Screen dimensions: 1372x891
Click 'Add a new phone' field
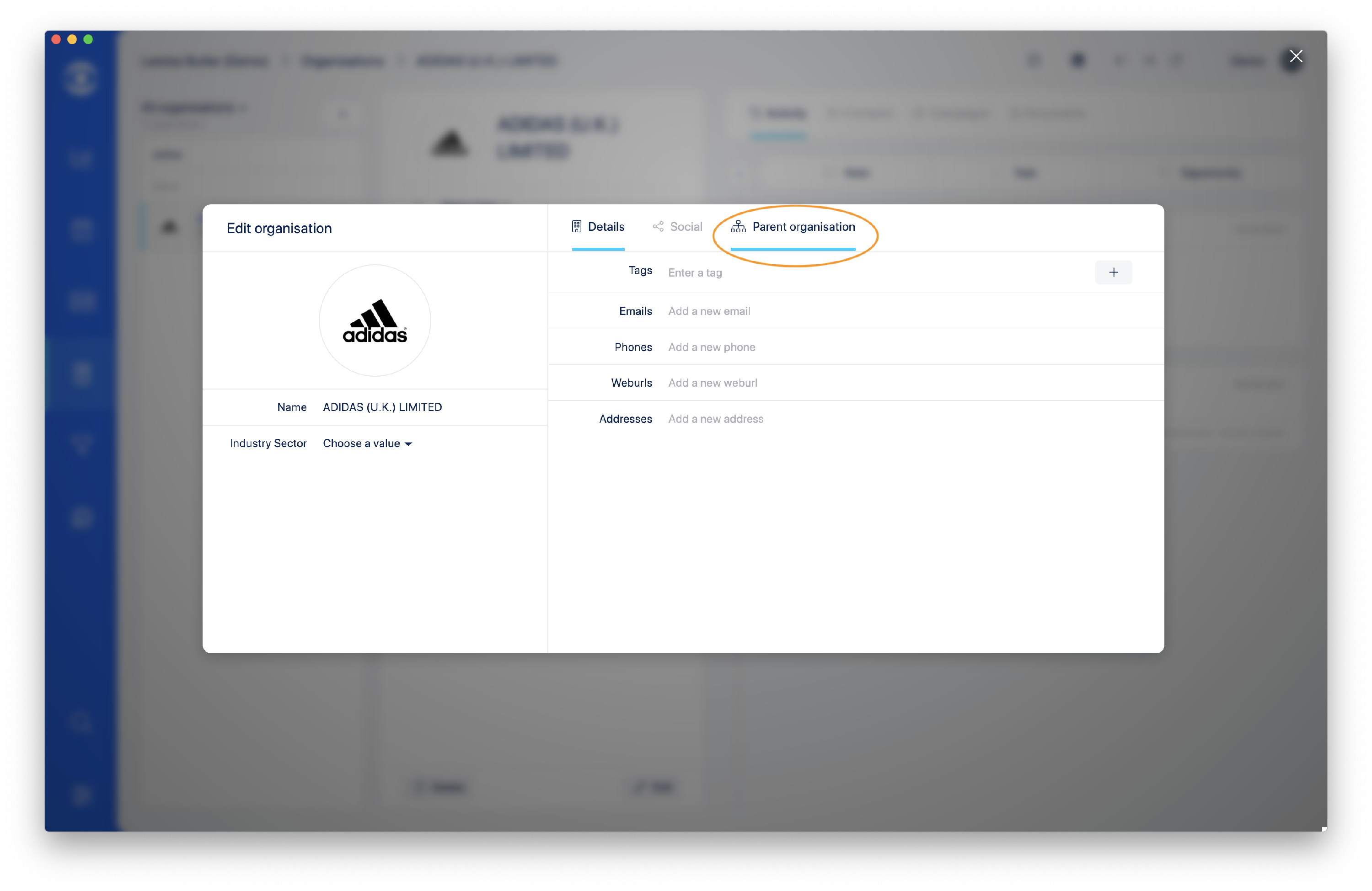click(x=711, y=347)
